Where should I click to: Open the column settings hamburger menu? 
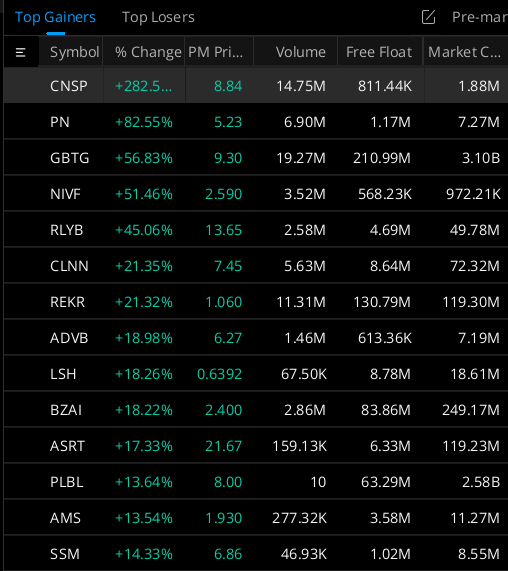pos(21,52)
